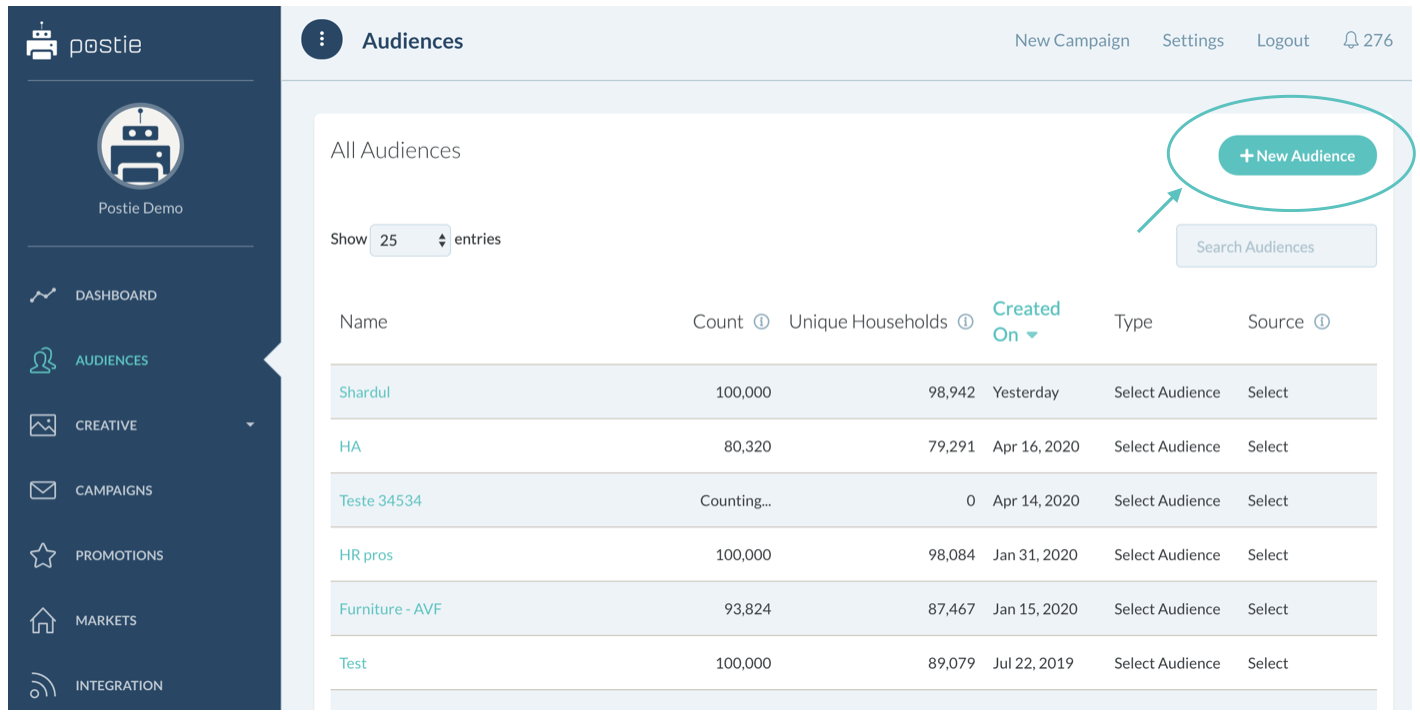The image size is (1420, 724).
Task: Click the Creative image icon
Action: point(43,425)
